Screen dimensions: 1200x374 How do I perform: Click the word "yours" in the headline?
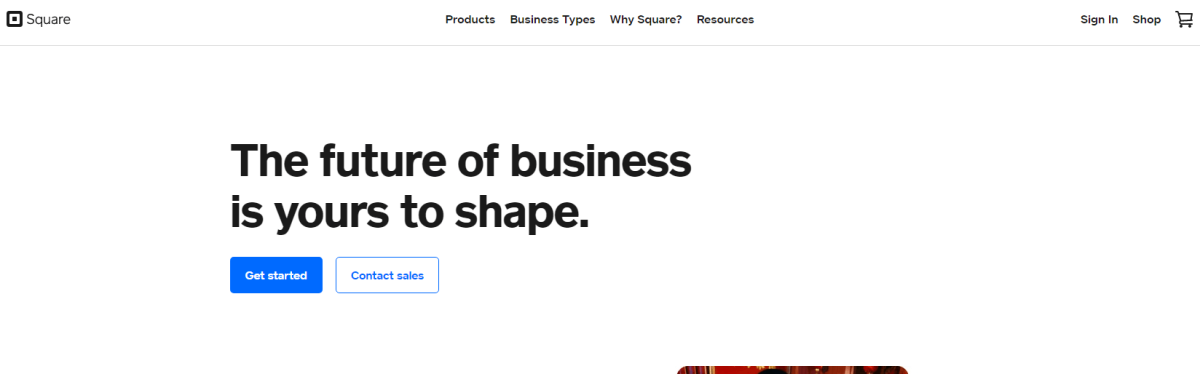pyautogui.click(x=328, y=212)
